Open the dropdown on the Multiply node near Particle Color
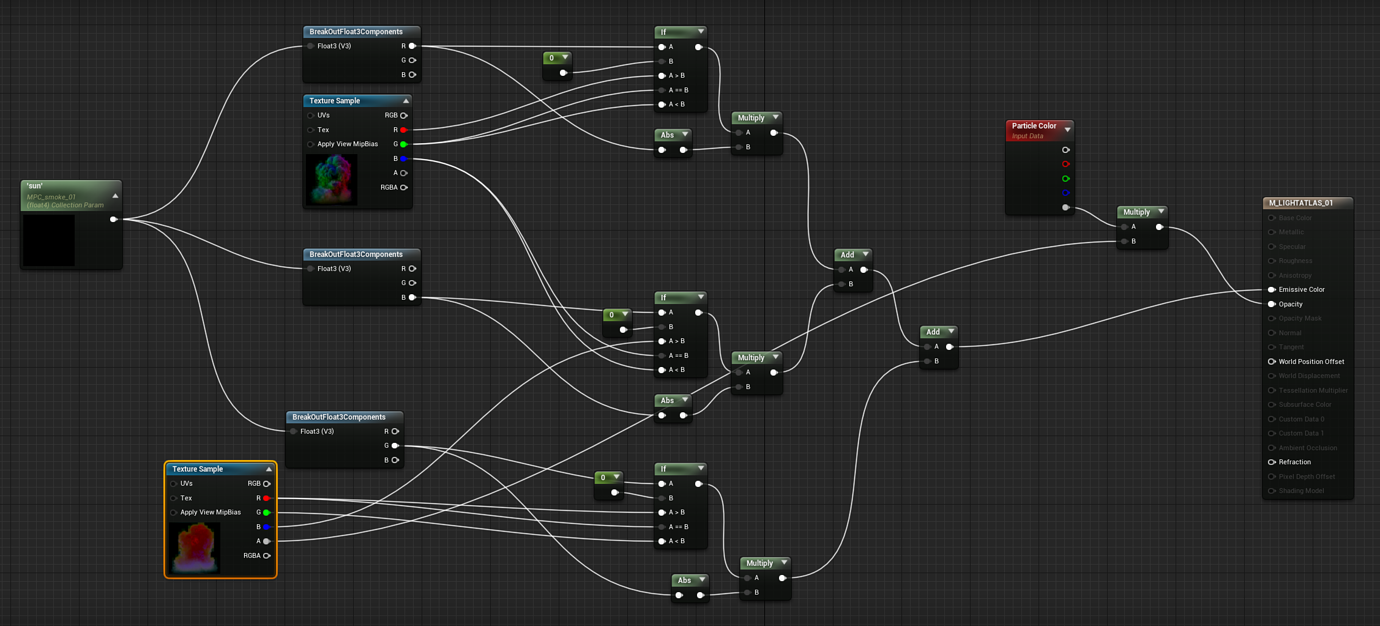The width and height of the screenshot is (1380, 626). tap(1162, 211)
